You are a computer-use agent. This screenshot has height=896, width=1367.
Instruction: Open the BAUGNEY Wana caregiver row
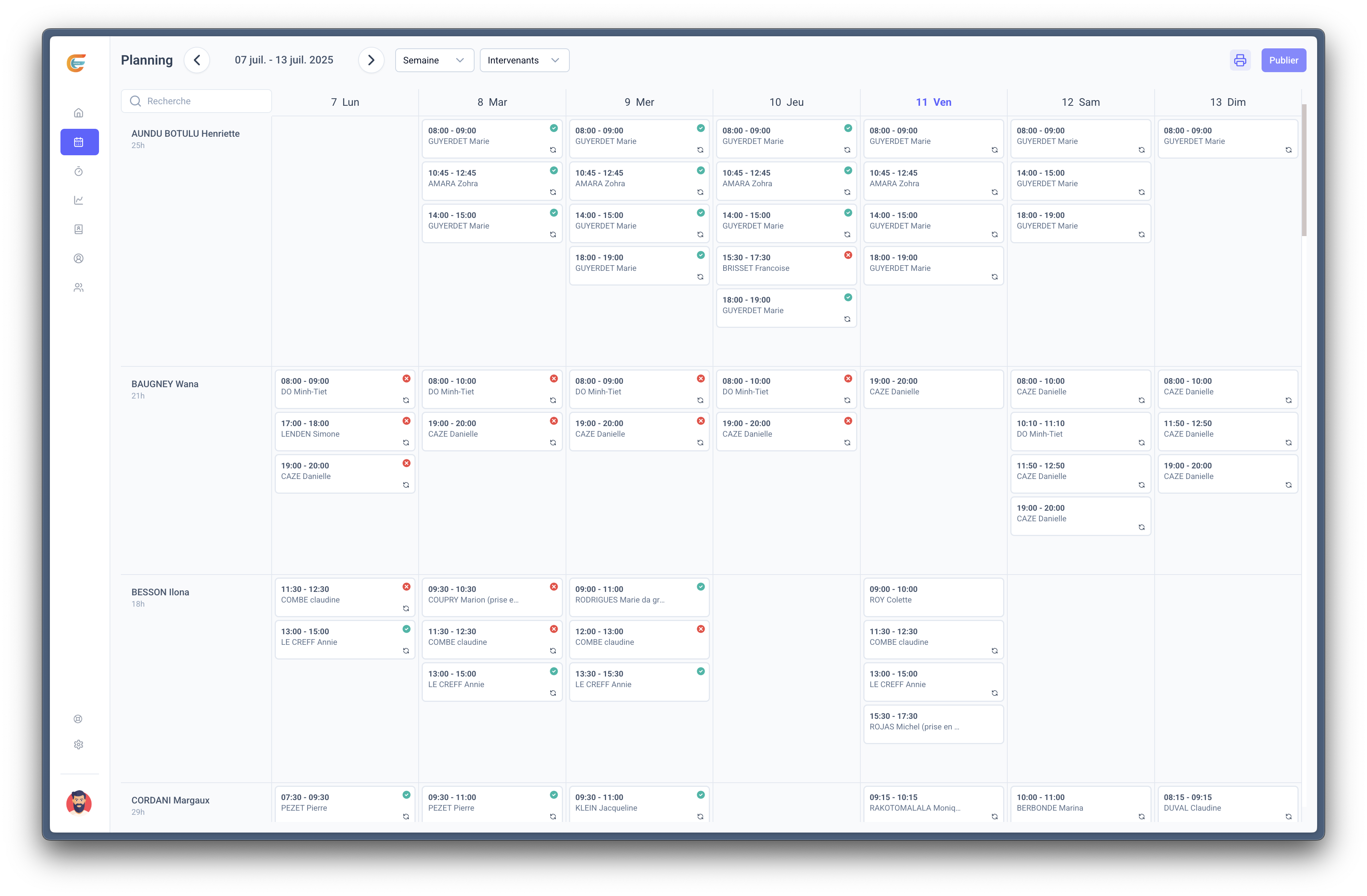[x=165, y=384]
